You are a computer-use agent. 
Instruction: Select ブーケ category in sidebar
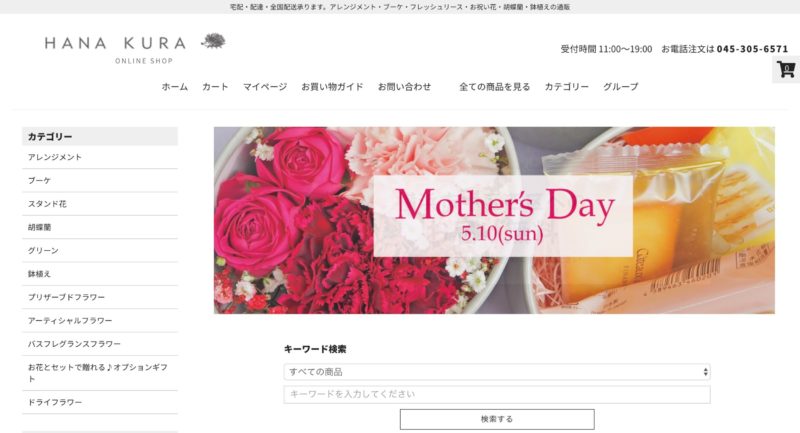point(100,181)
